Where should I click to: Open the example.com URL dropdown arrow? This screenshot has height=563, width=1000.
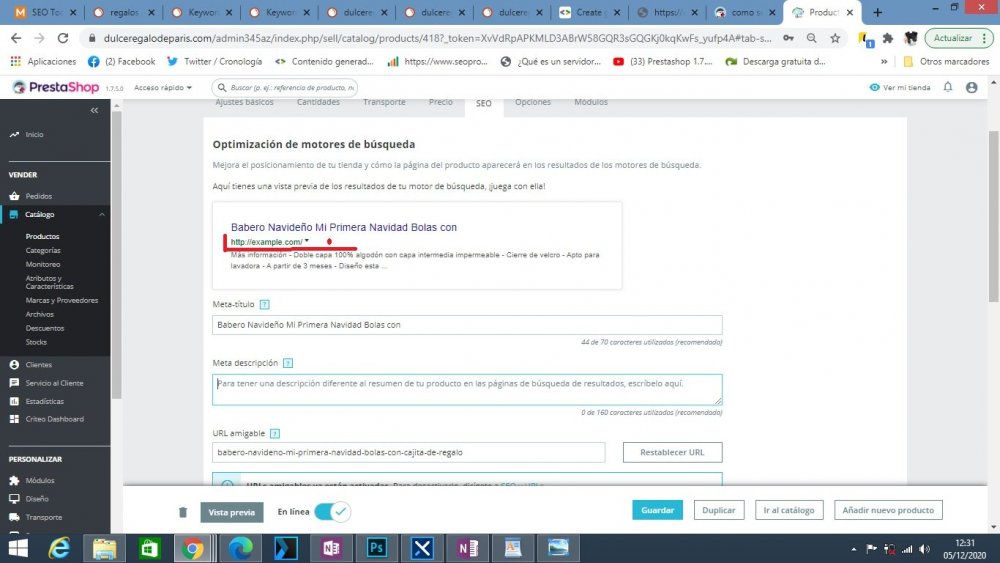(x=307, y=241)
